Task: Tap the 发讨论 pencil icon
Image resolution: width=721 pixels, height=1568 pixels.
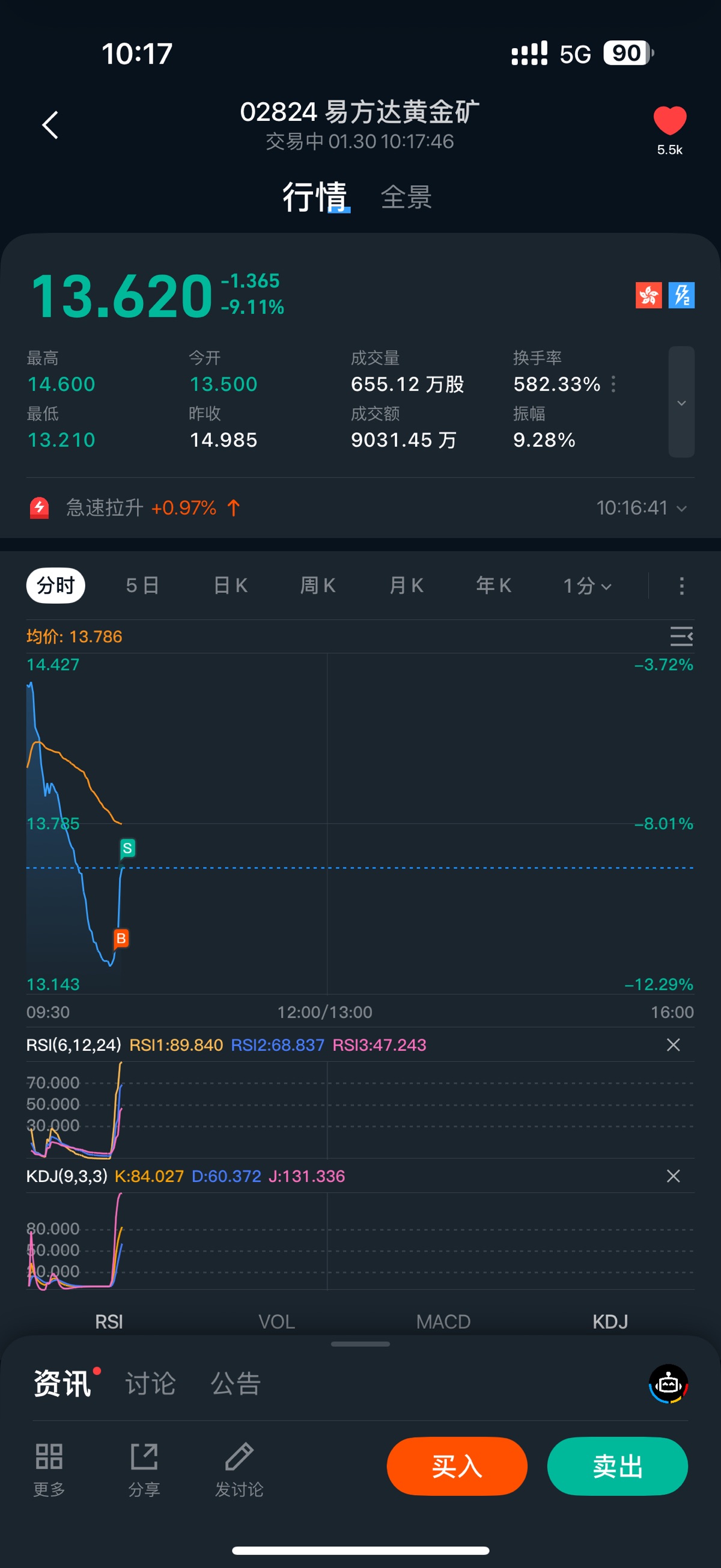Action: (239, 1457)
